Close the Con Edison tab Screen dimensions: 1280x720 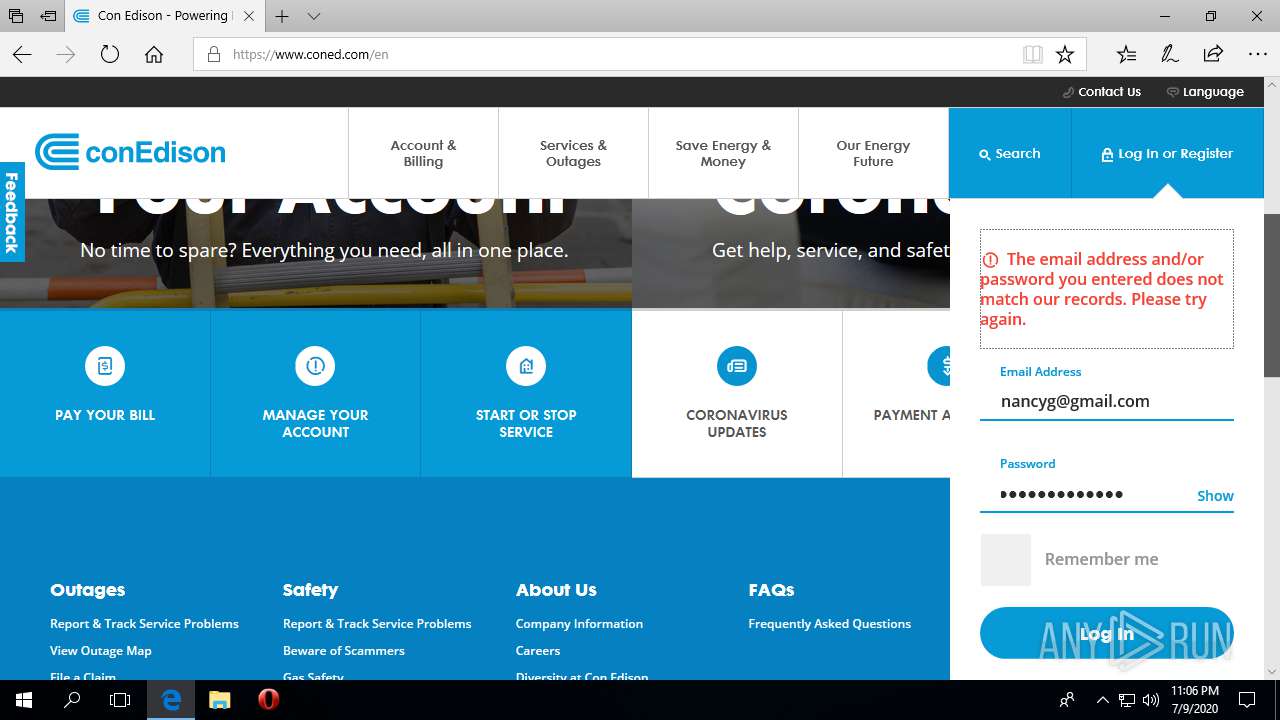coord(249,16)
